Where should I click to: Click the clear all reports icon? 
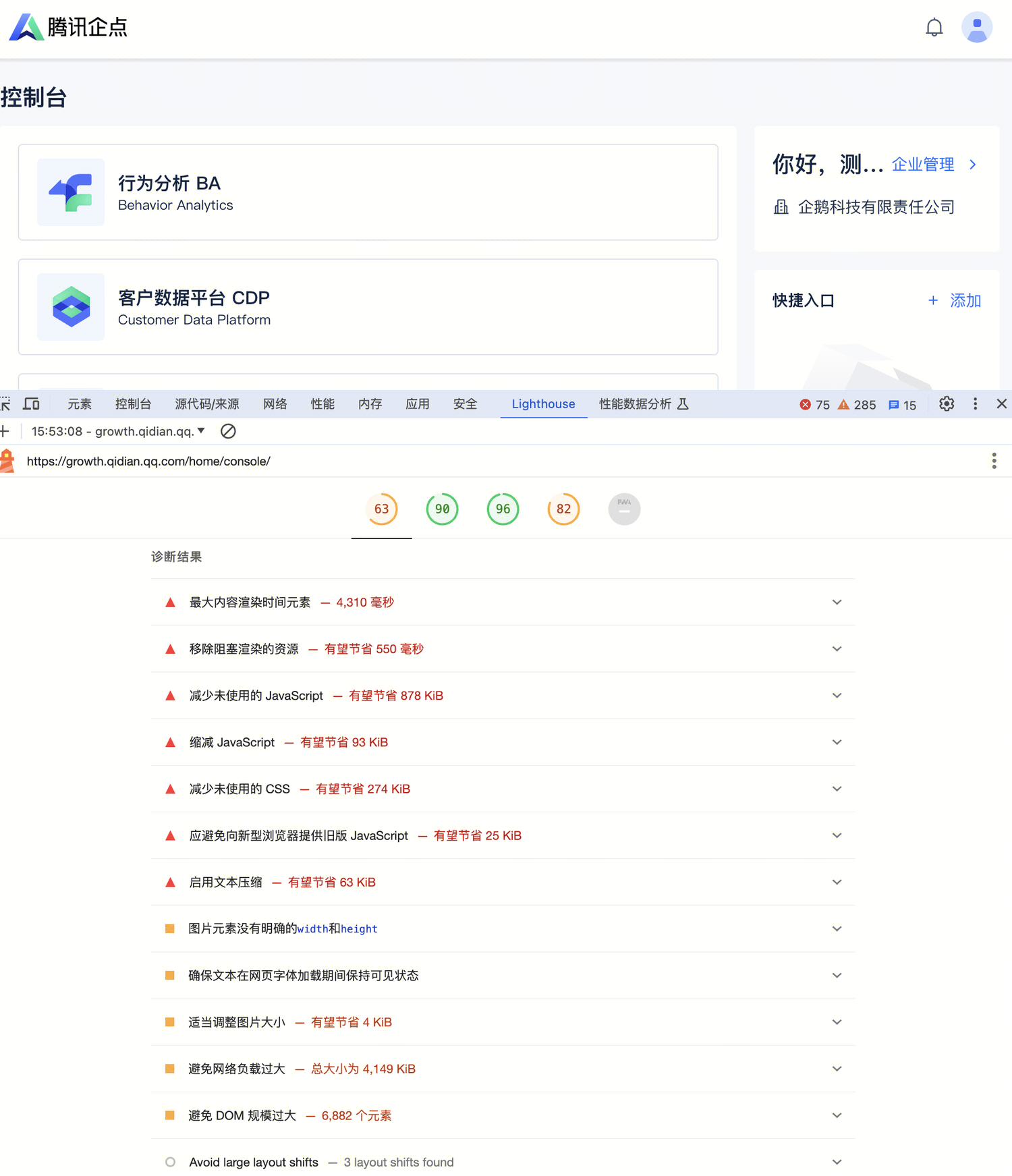coord(228,431)
